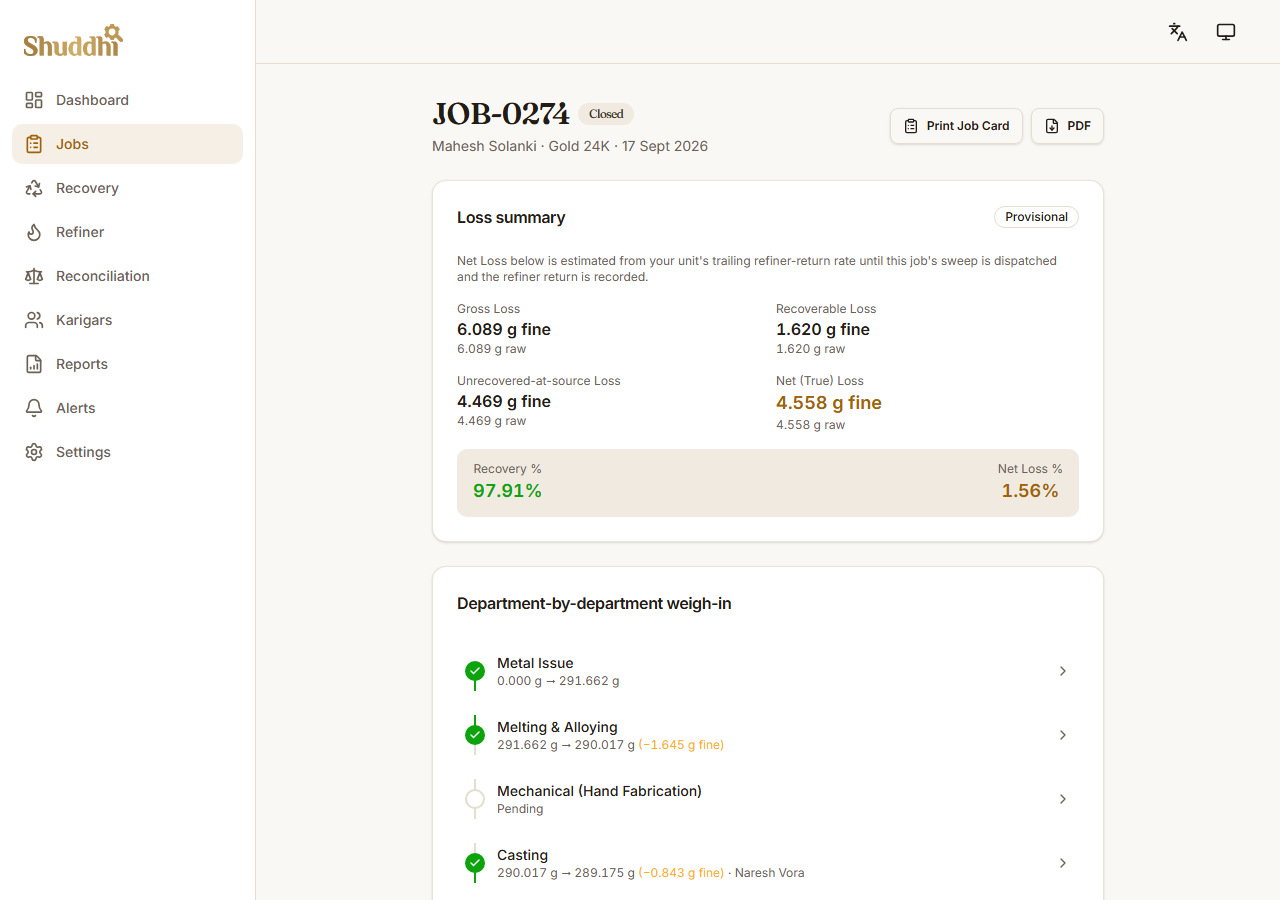Expand the Casting row chevron
This screenshot has width=1280, height=900.
point(1063,863)
